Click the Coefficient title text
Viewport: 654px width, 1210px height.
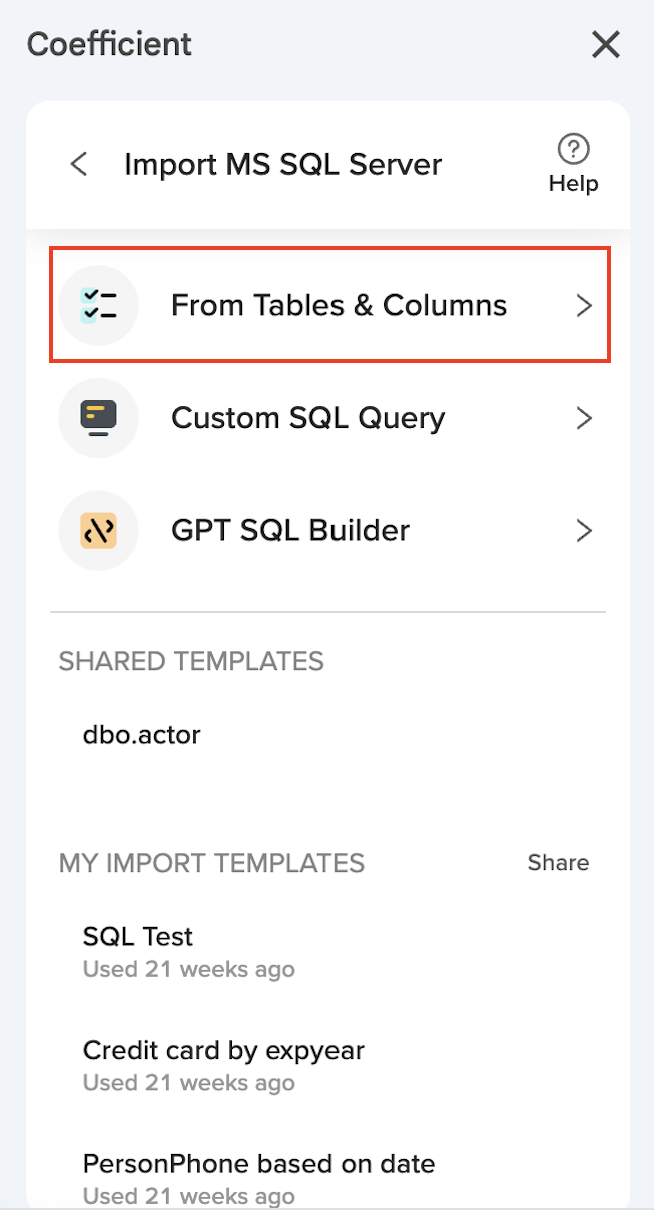(108, 44)
